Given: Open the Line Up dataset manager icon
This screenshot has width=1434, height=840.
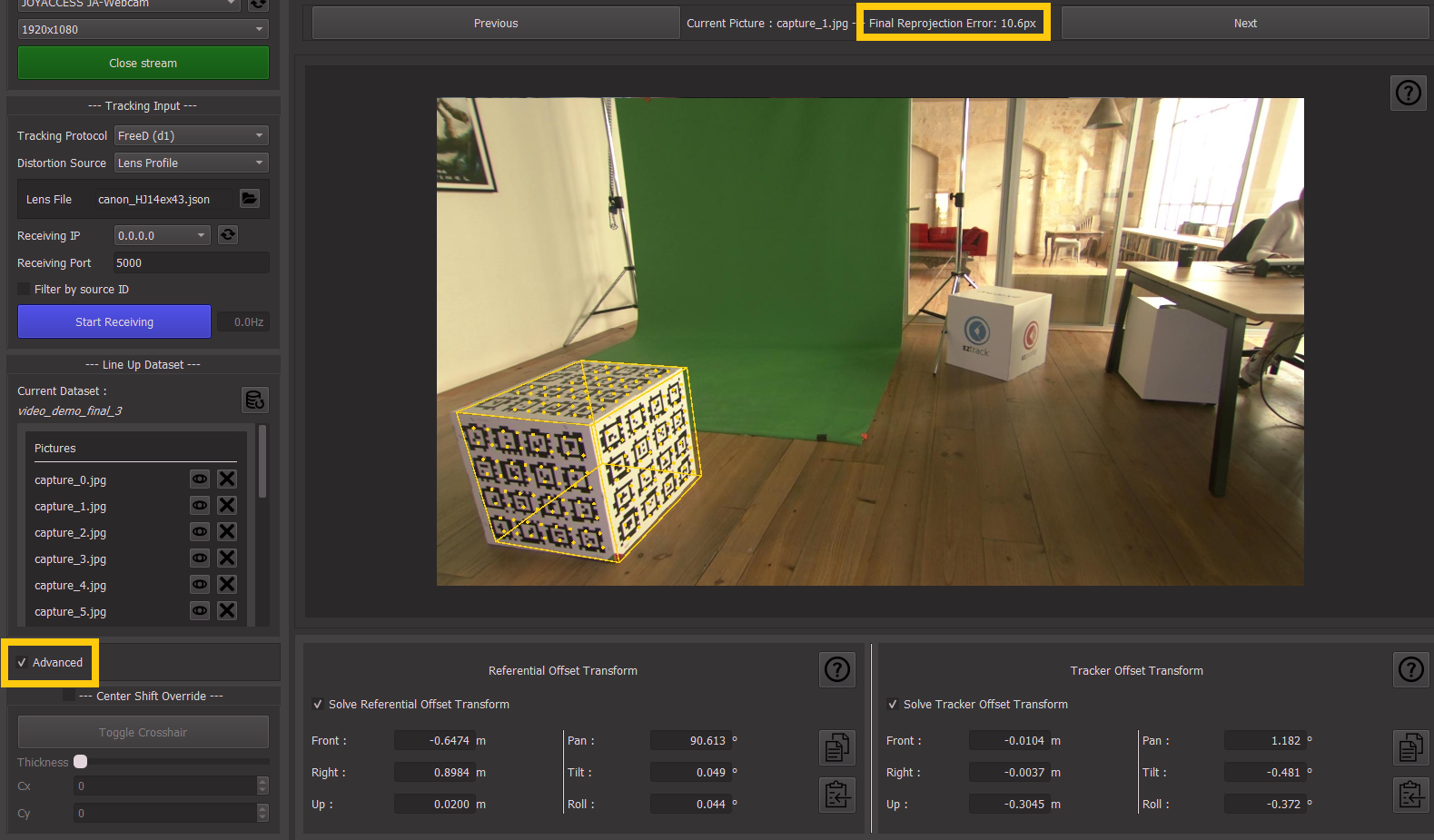Looking at the screenshot, I should point(255,400).
